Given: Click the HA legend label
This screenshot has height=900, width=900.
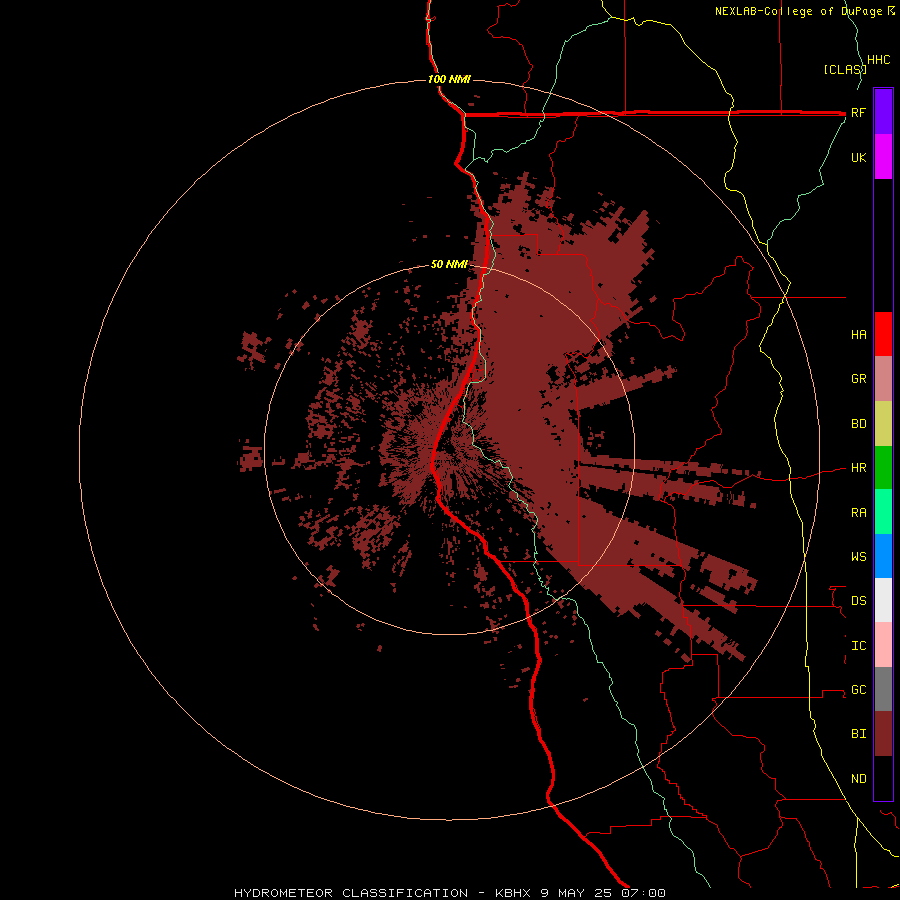Looking at the screenshot, I should pyautogui.click(x=858, y=334).
